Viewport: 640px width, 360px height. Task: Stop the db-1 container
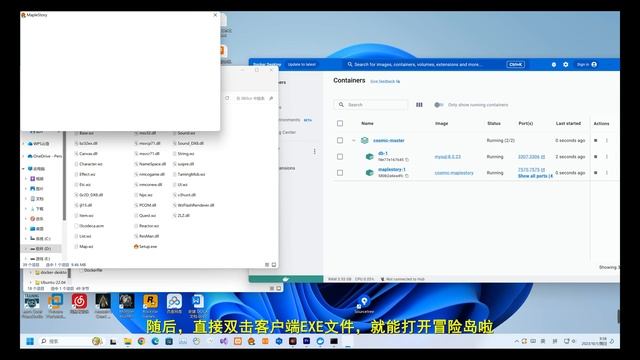point(596,156)
